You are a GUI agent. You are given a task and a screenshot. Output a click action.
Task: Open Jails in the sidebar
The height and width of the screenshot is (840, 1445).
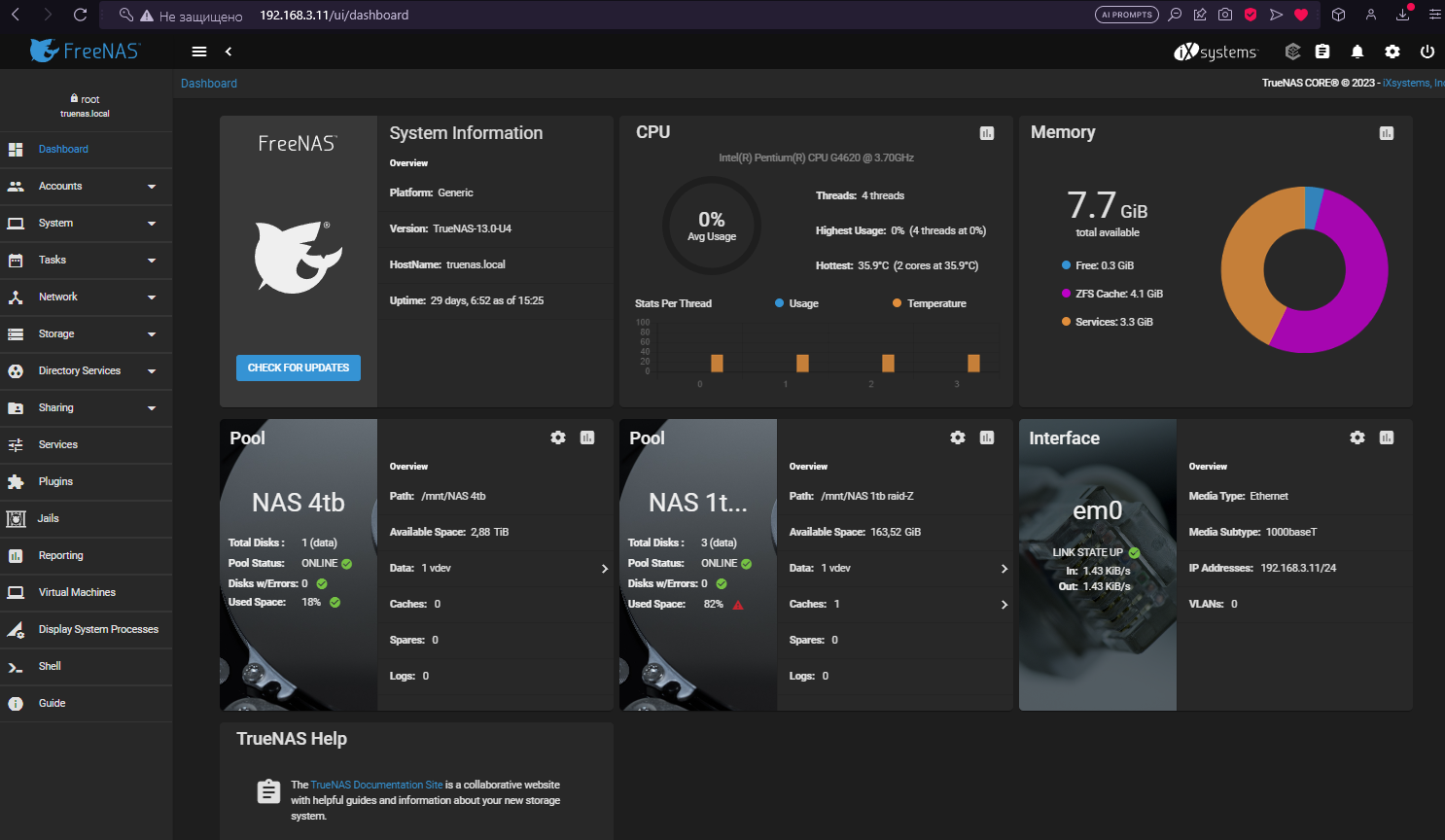[x=87, y=519]
